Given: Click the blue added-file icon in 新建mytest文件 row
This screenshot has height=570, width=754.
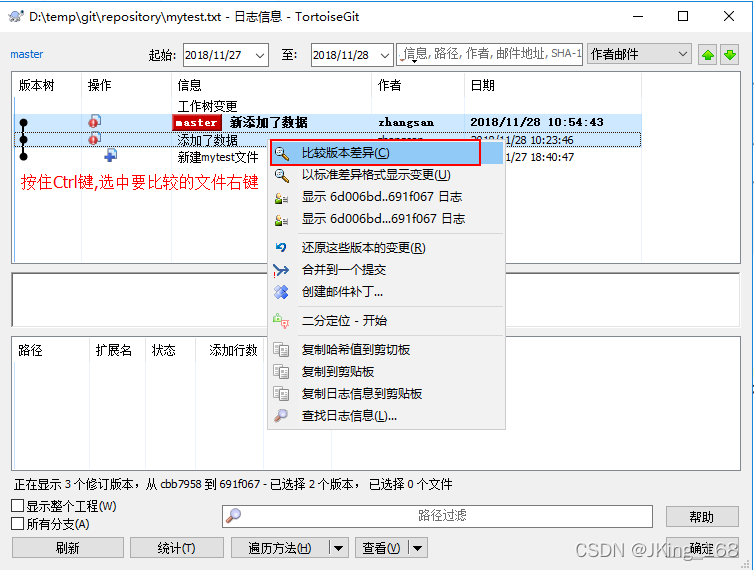Looking at the screenshot, I should (111, 155).
